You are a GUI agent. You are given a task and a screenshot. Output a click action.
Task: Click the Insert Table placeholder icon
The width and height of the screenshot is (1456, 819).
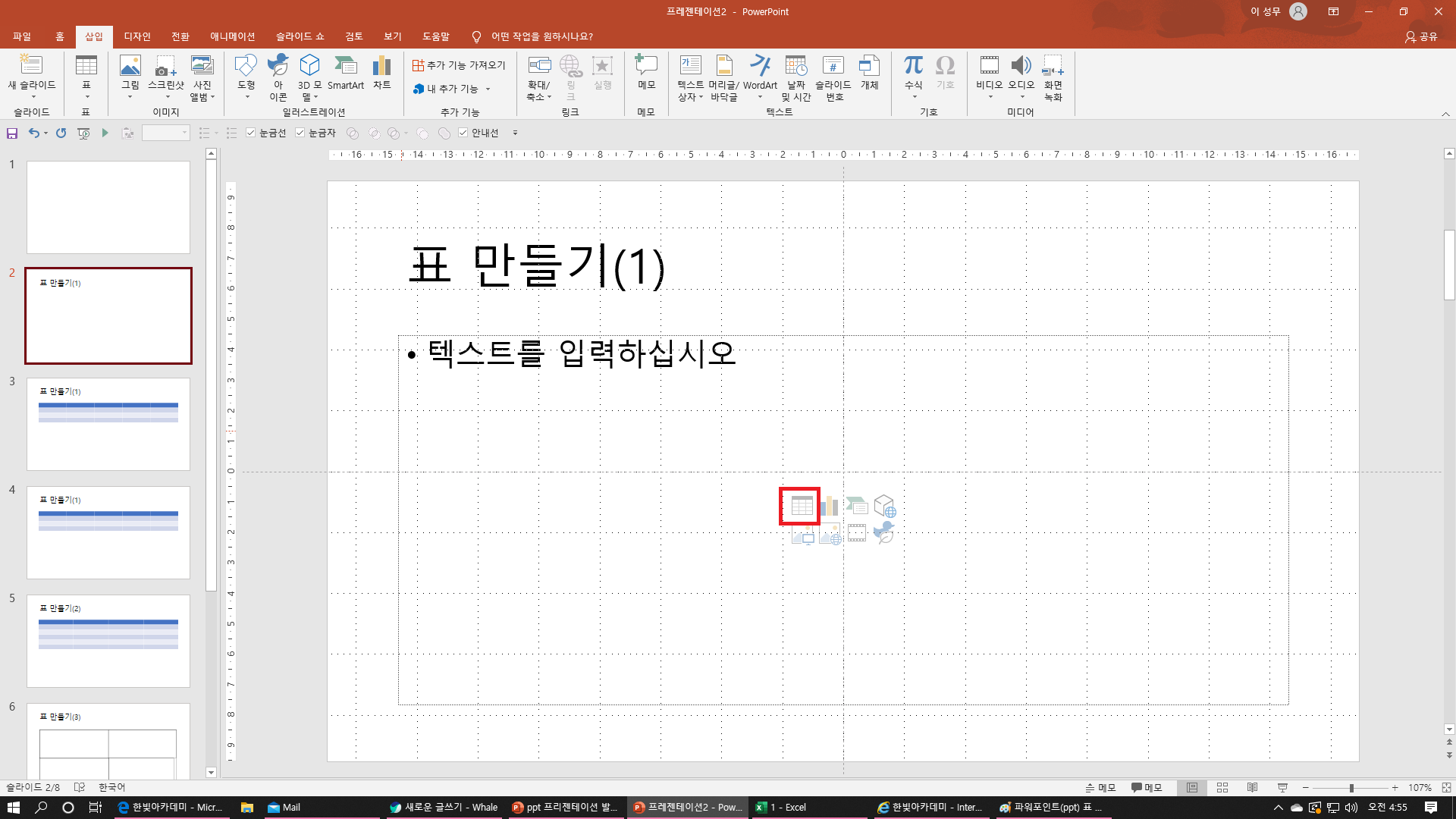coord(801,506)
